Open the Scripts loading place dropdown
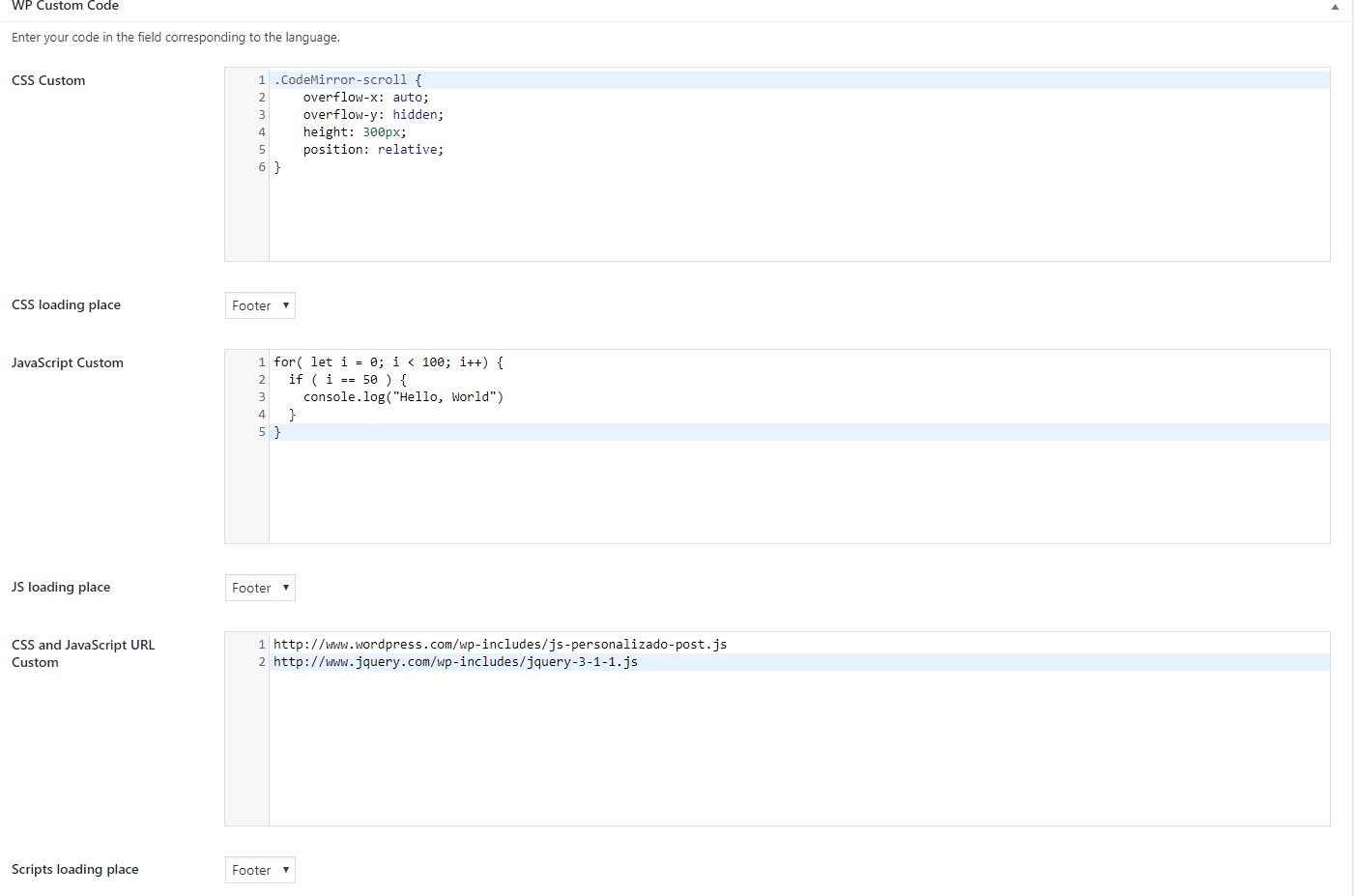This screenshot has width=1354, height=896. pos(260,870)
